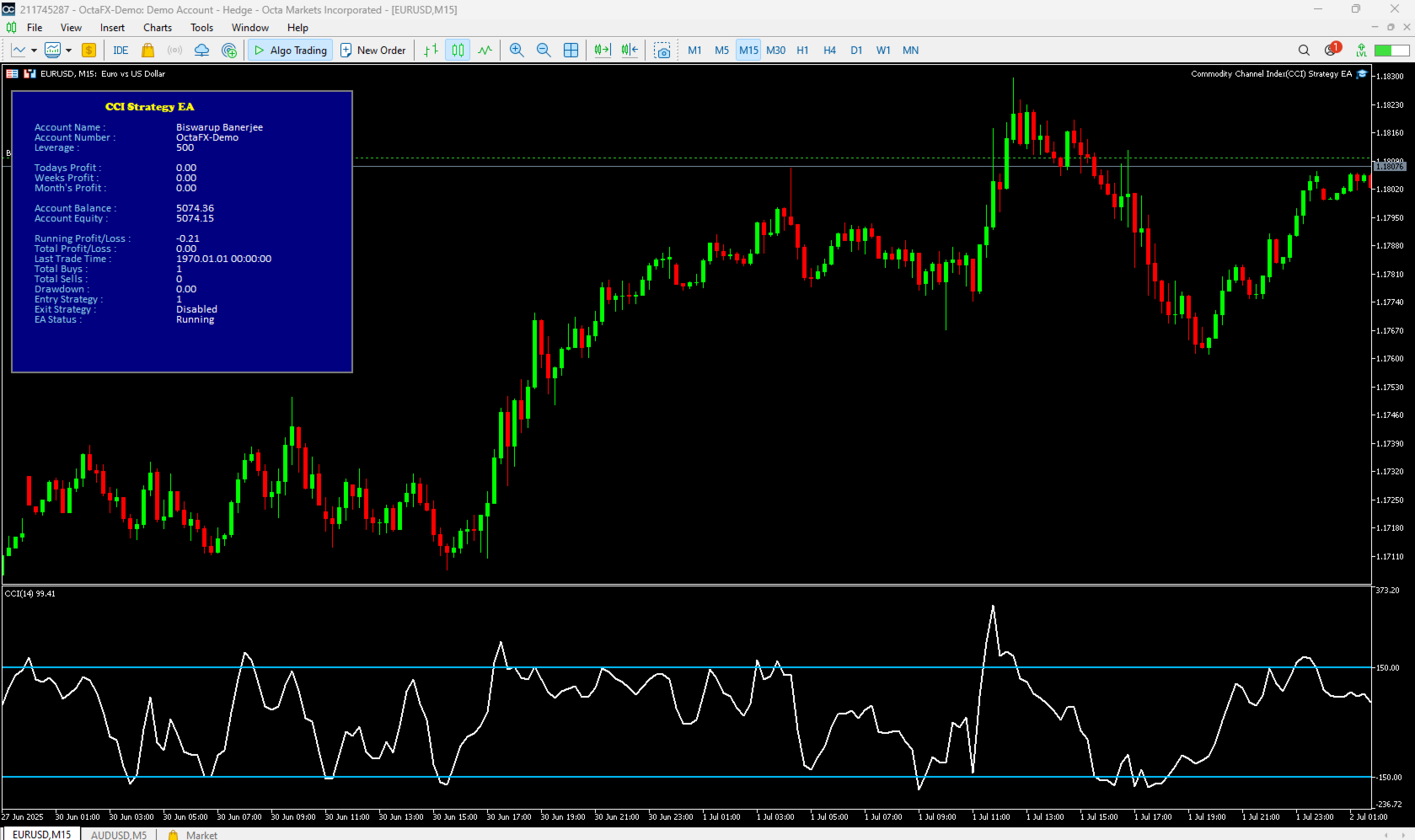1415x840 pixels.
Task: Open the VPS cloud hosting icon
Action: [201, 50]
